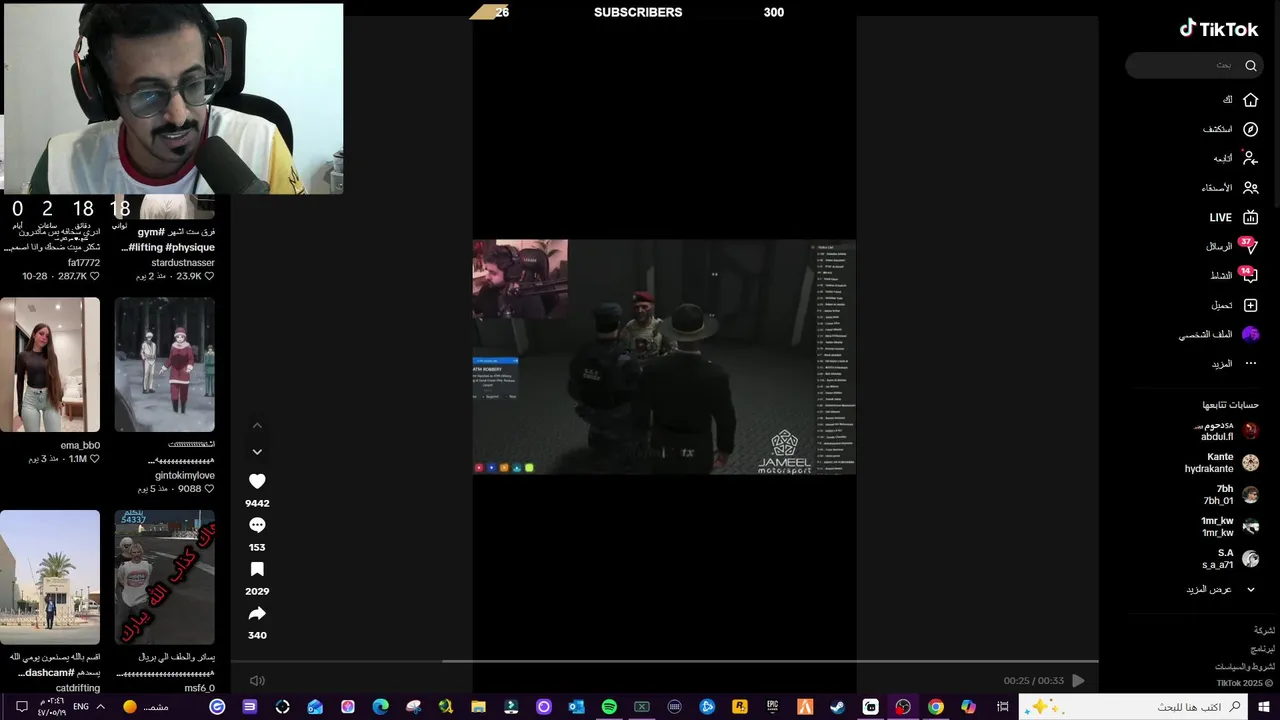Viewport: 1280px width, 720px height.
Task: Open the gintokimylove Santa video thumbnail
Action: coord(165,364)
